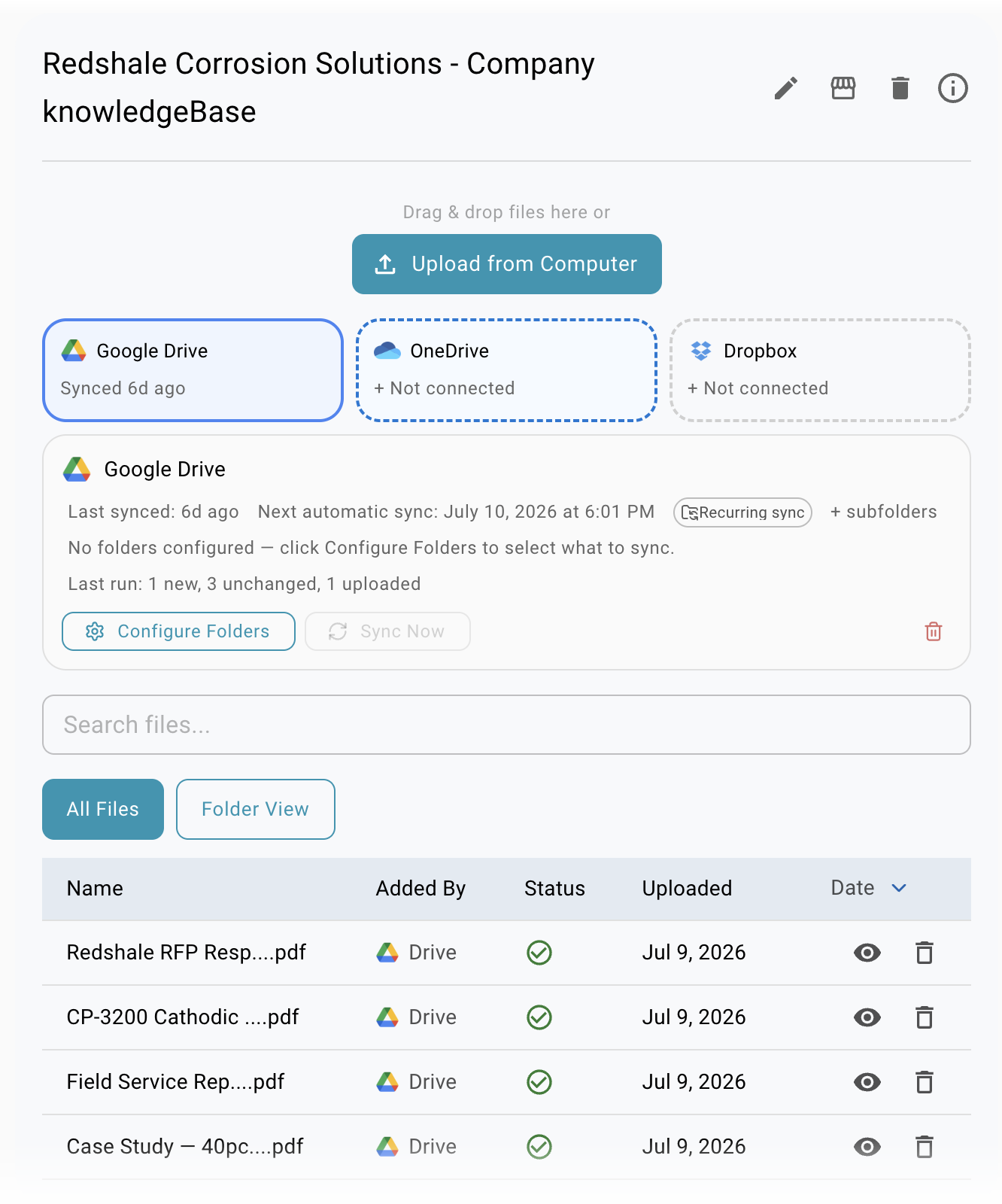Remove Google Drive connection red trash icon
This screenshot has height=1204, width=1002.
933,631
